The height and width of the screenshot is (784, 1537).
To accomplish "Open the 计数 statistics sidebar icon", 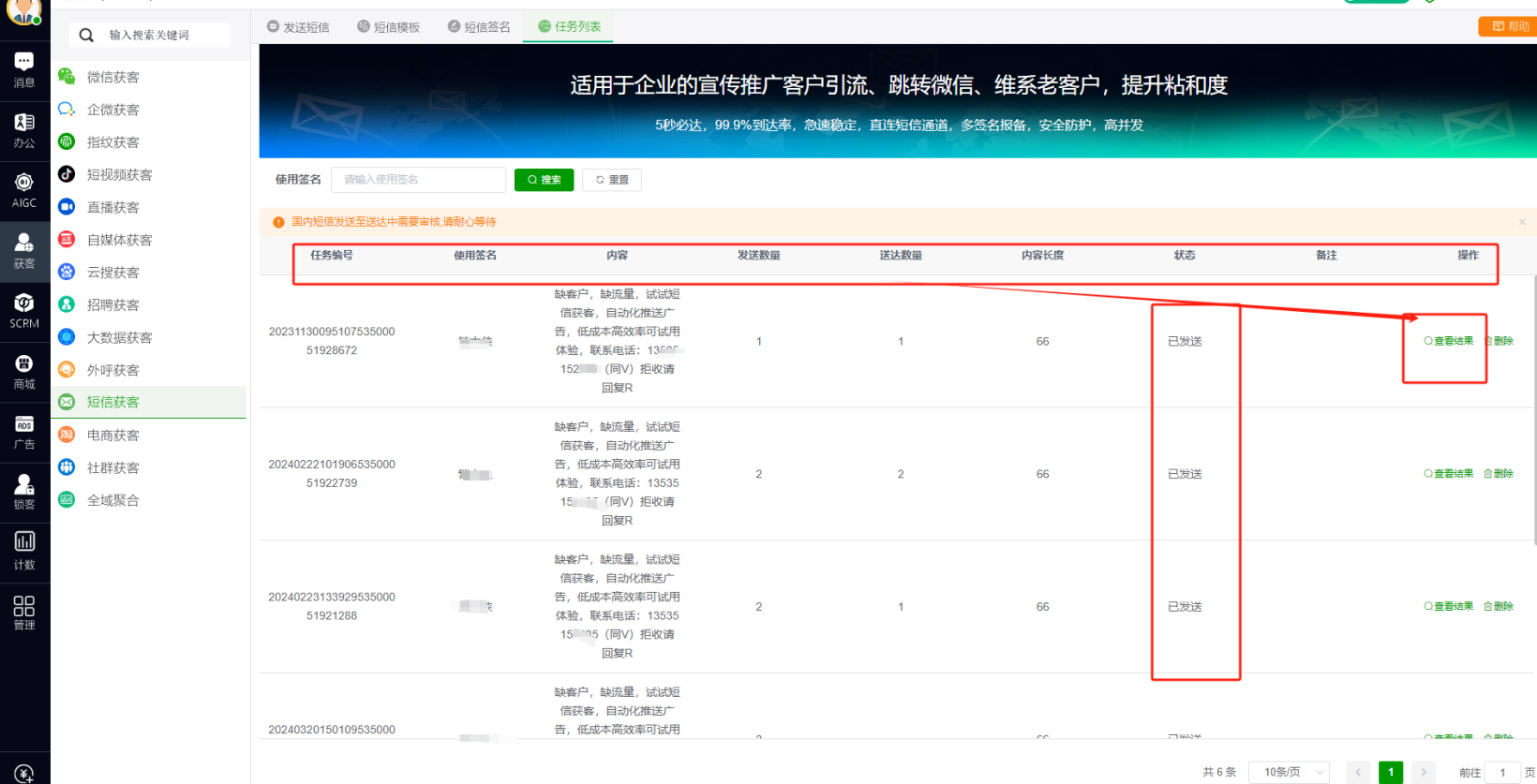I will [x=24, y=552].
